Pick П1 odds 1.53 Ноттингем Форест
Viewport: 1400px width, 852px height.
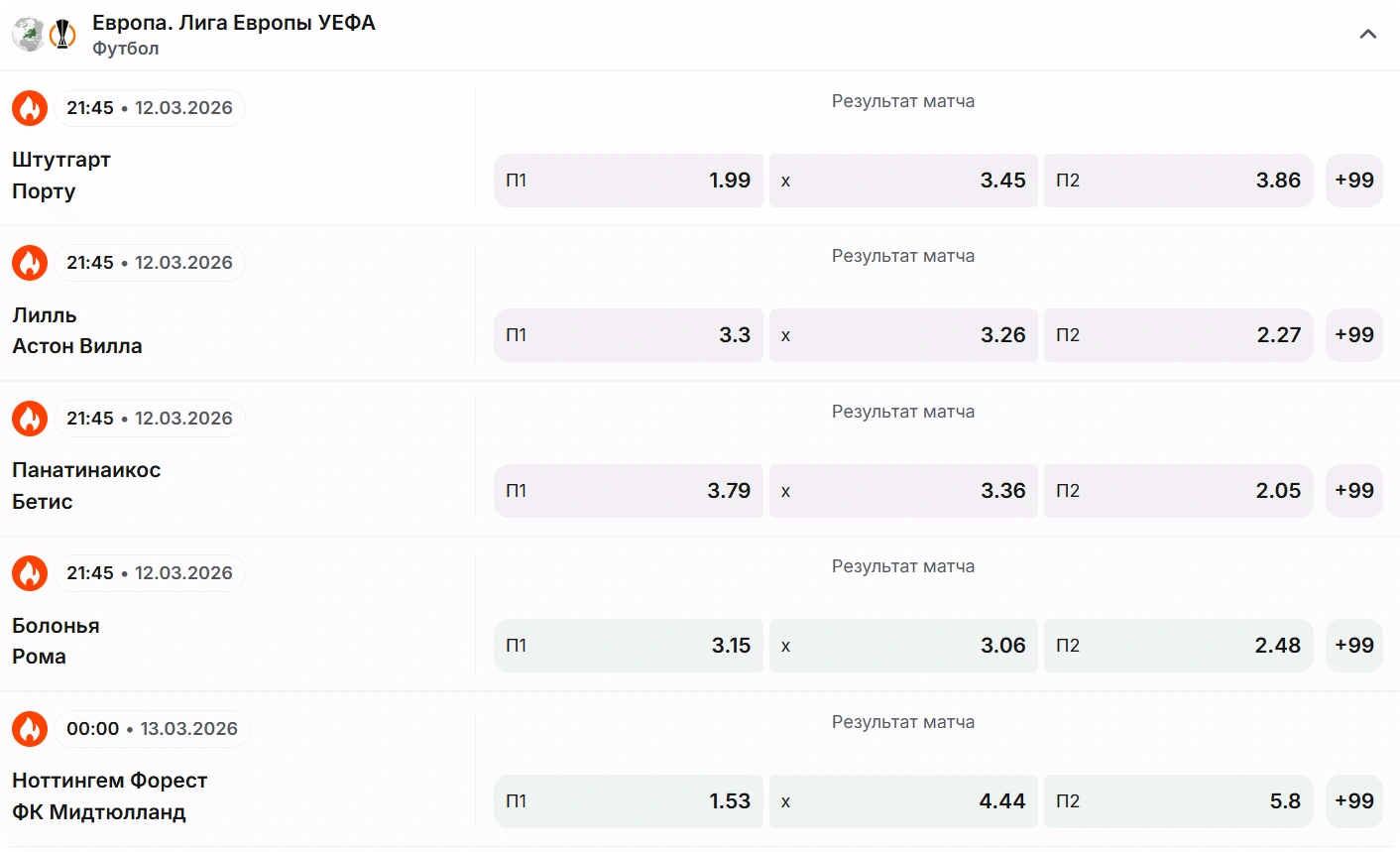tap(629, 801)
